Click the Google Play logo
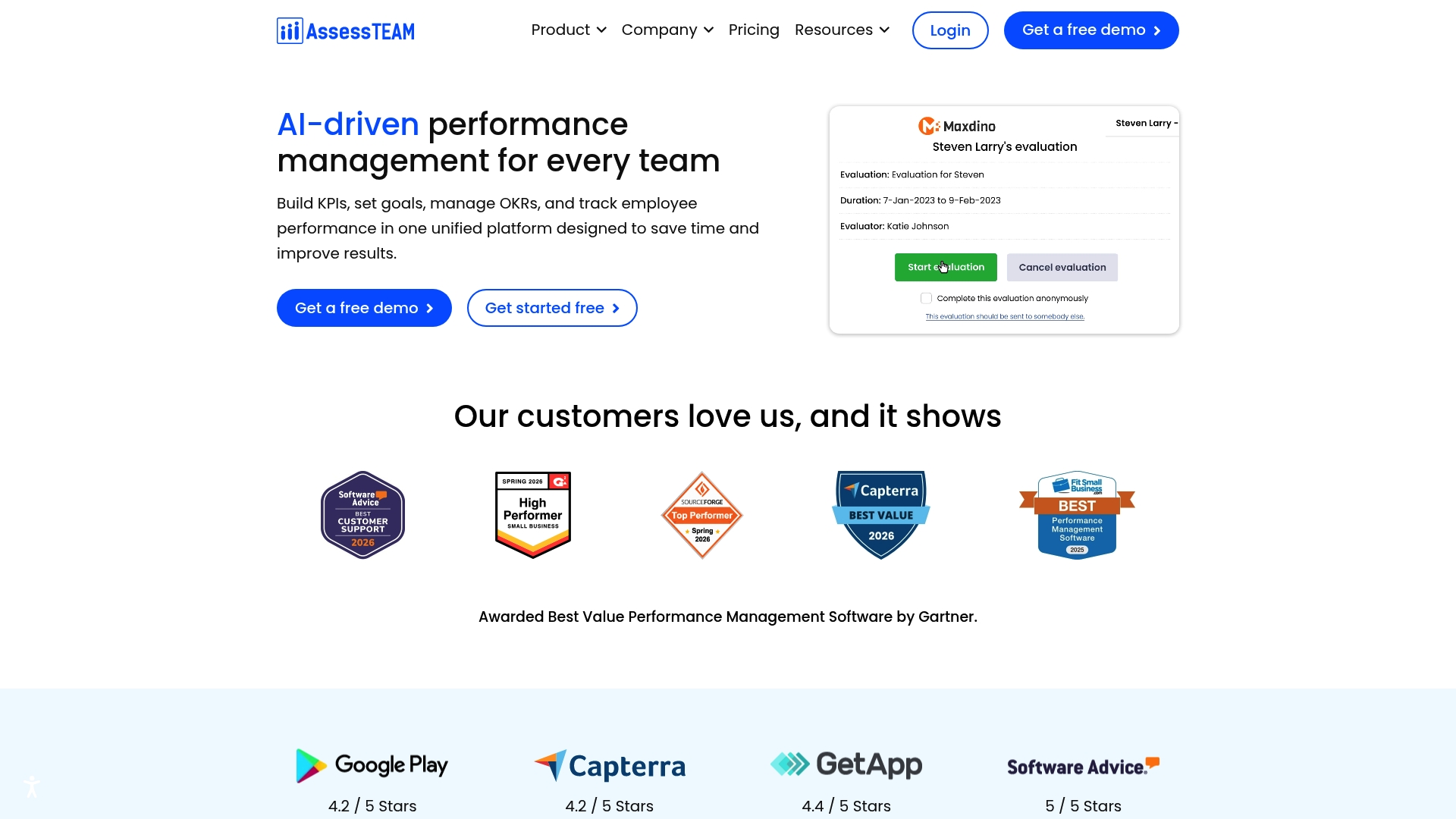The image size is (1456, 819). tap(372, 765)
